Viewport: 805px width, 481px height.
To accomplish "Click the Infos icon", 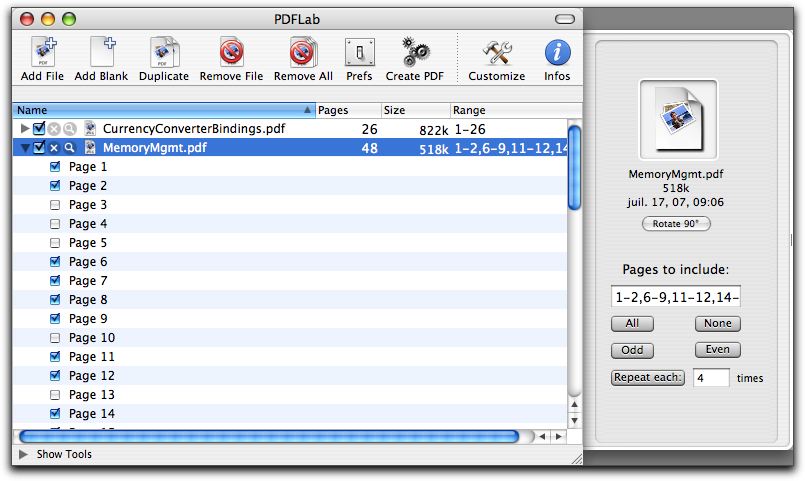I will [557, 53].
